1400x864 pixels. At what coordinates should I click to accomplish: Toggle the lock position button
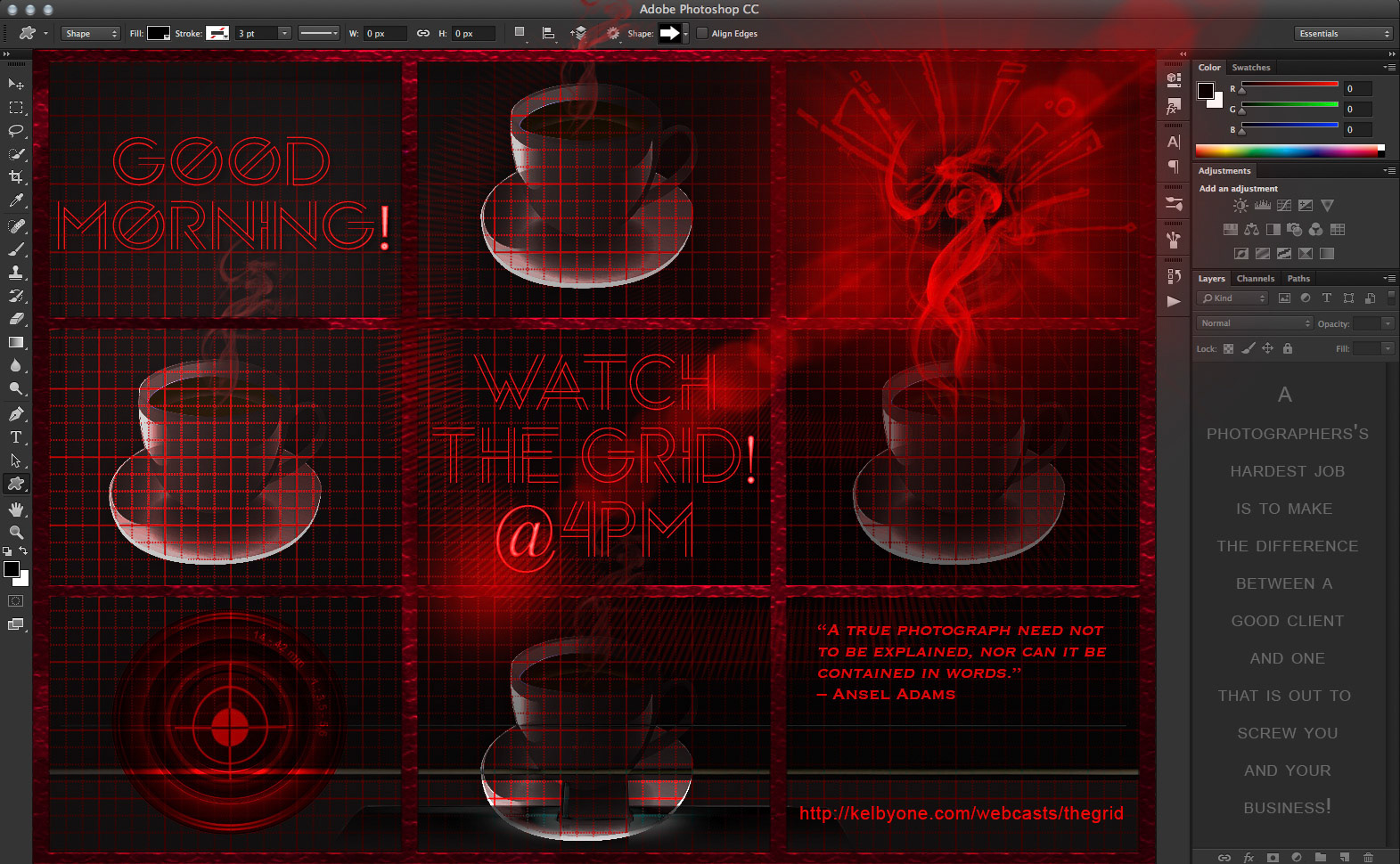click(x=1267, y=348)
